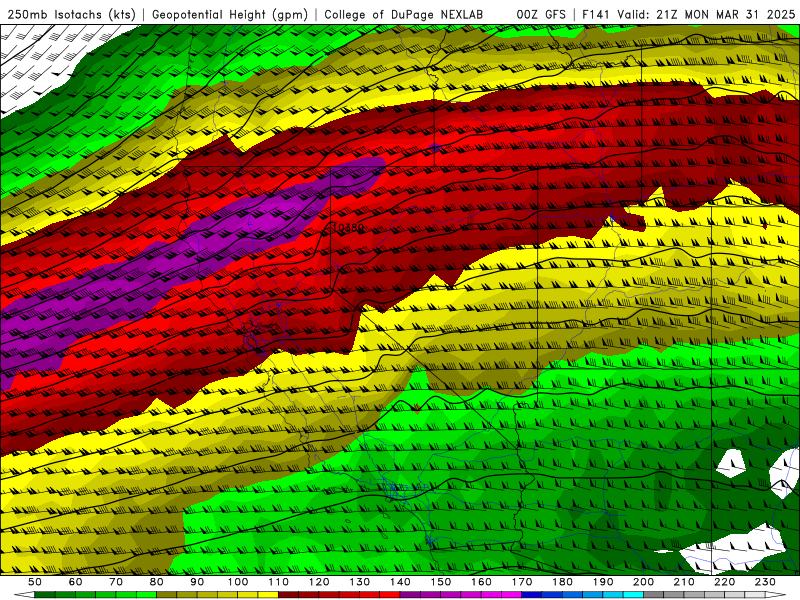Click the 220 value on the legend scale
The height and width of the screenshot is (600, 800).
tap(724, 582)
